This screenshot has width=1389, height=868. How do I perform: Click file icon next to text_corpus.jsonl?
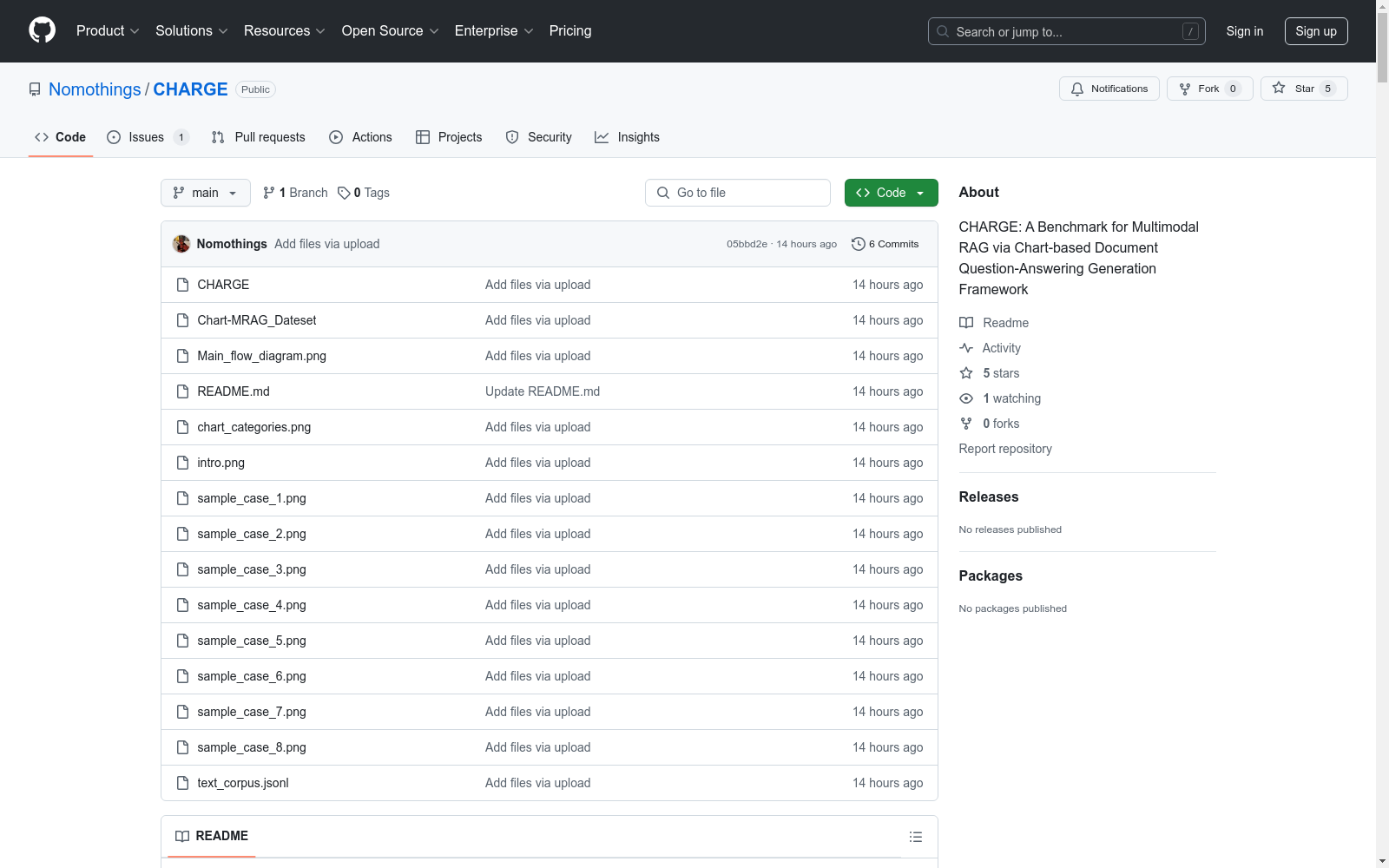coord(182,783)
